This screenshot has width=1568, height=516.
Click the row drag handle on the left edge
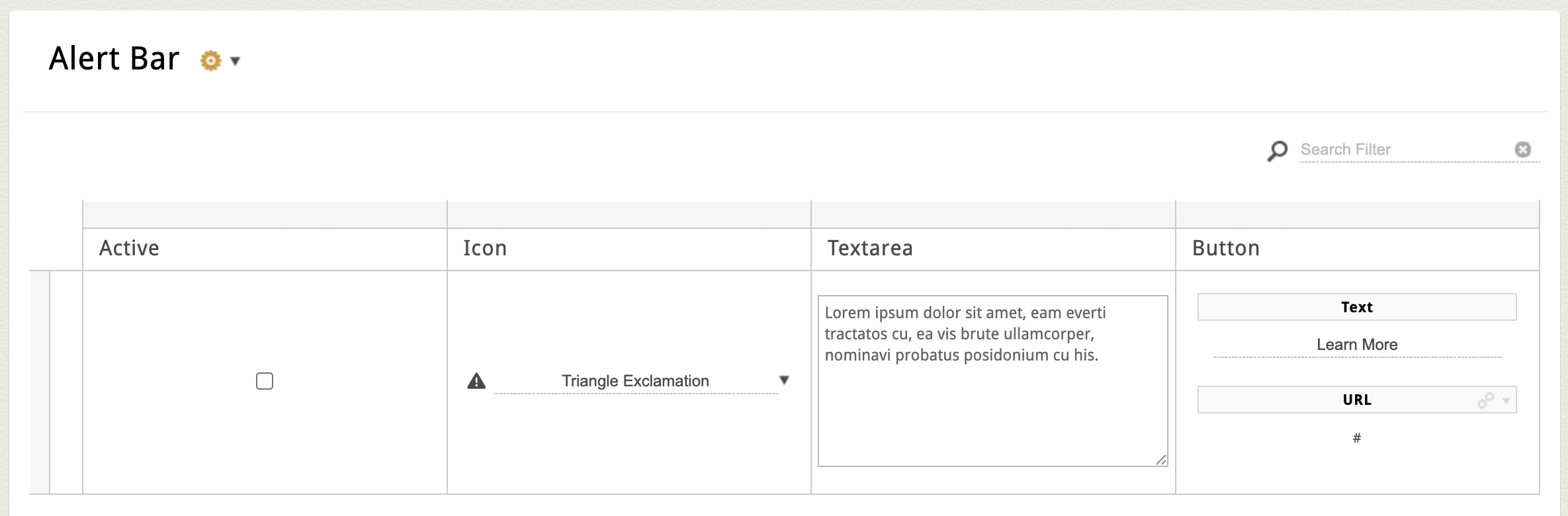(40, 382)
